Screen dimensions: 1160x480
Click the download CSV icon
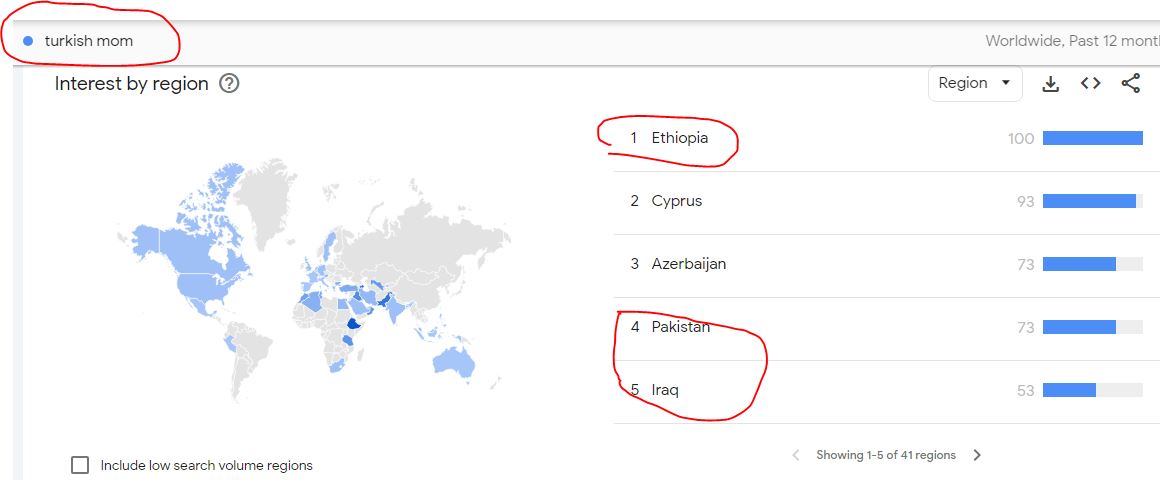(x=1050, y=84)
